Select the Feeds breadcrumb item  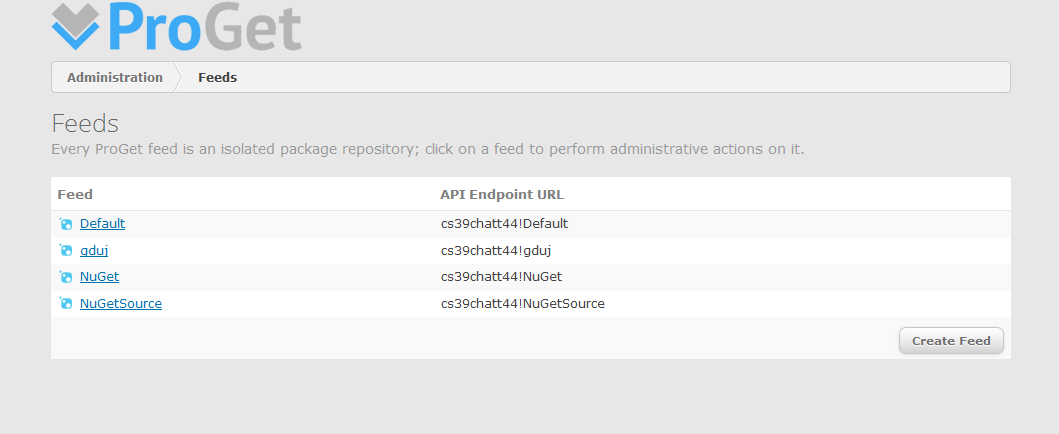pyautogui.click(x=217, y=77)
